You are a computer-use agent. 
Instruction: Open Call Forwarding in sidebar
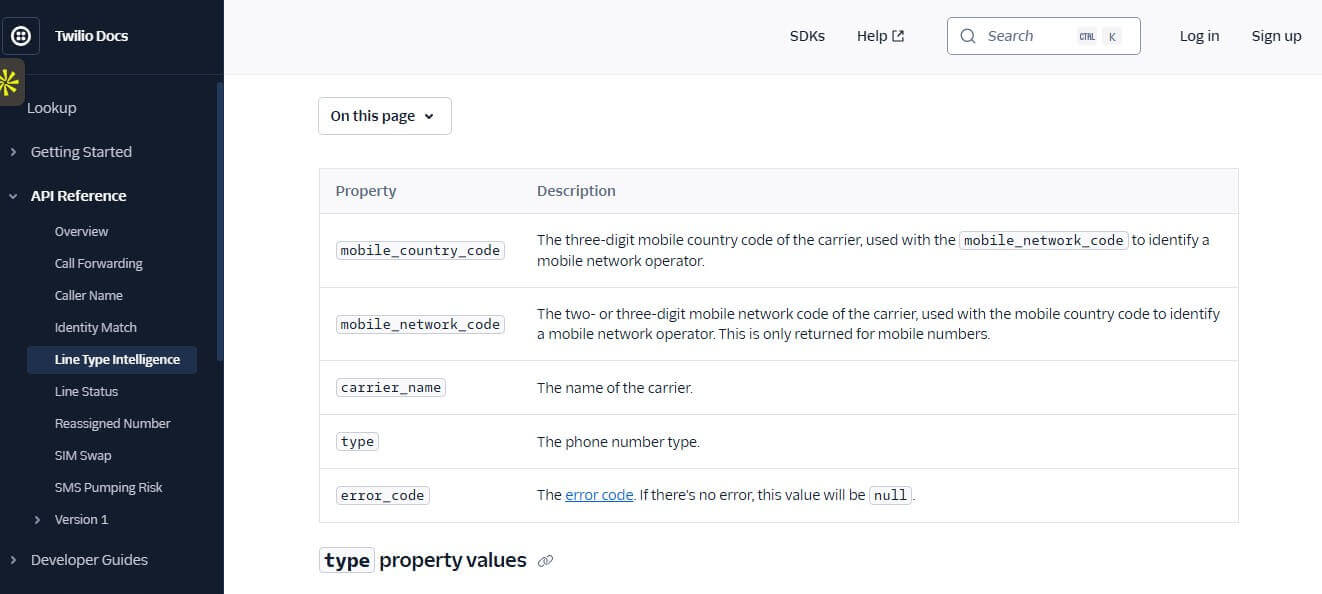(x=98, y=264)
